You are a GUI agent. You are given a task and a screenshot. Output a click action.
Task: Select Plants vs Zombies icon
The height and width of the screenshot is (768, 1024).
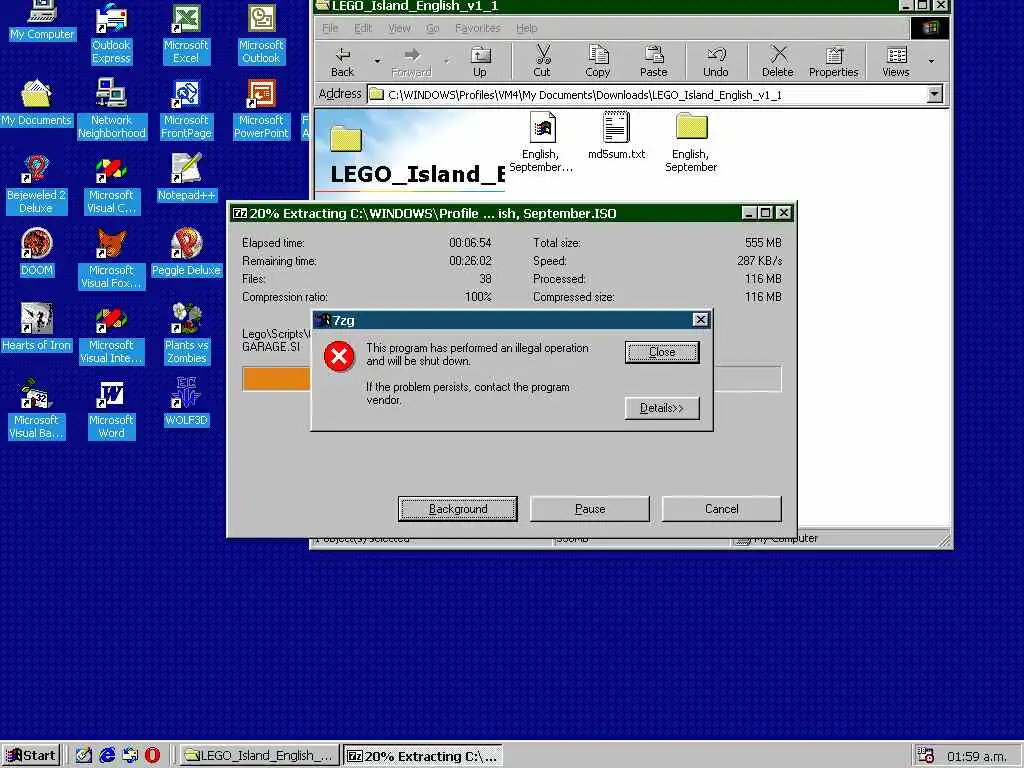(186, 333)
